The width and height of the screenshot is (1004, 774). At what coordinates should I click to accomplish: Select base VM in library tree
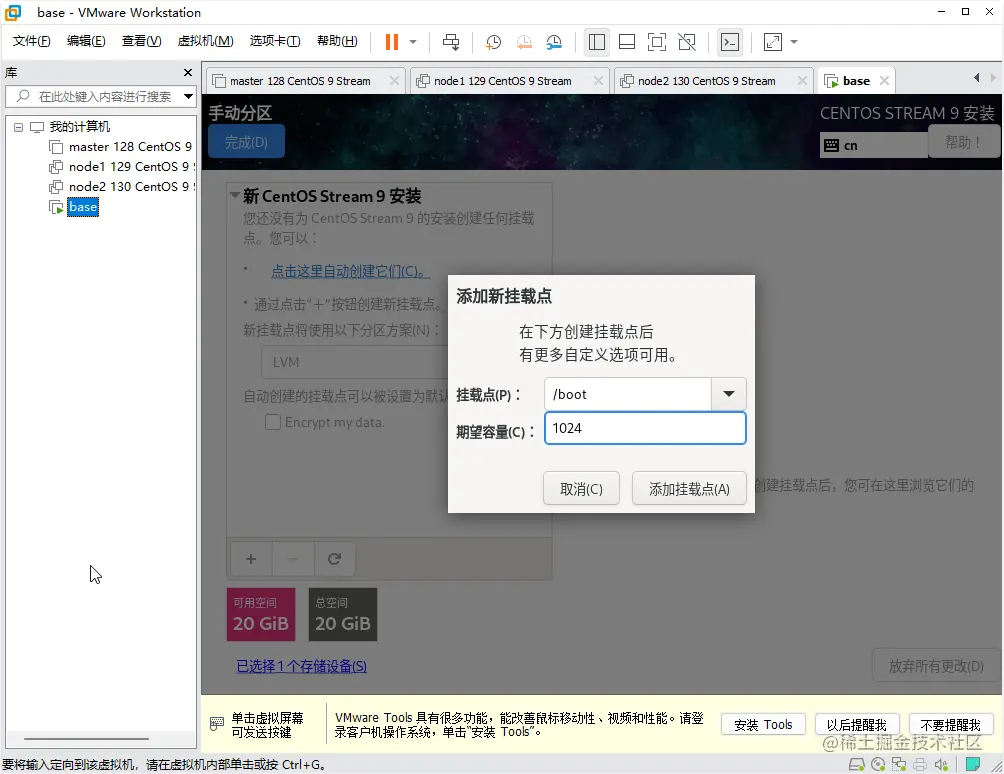[x=83, y=207]
